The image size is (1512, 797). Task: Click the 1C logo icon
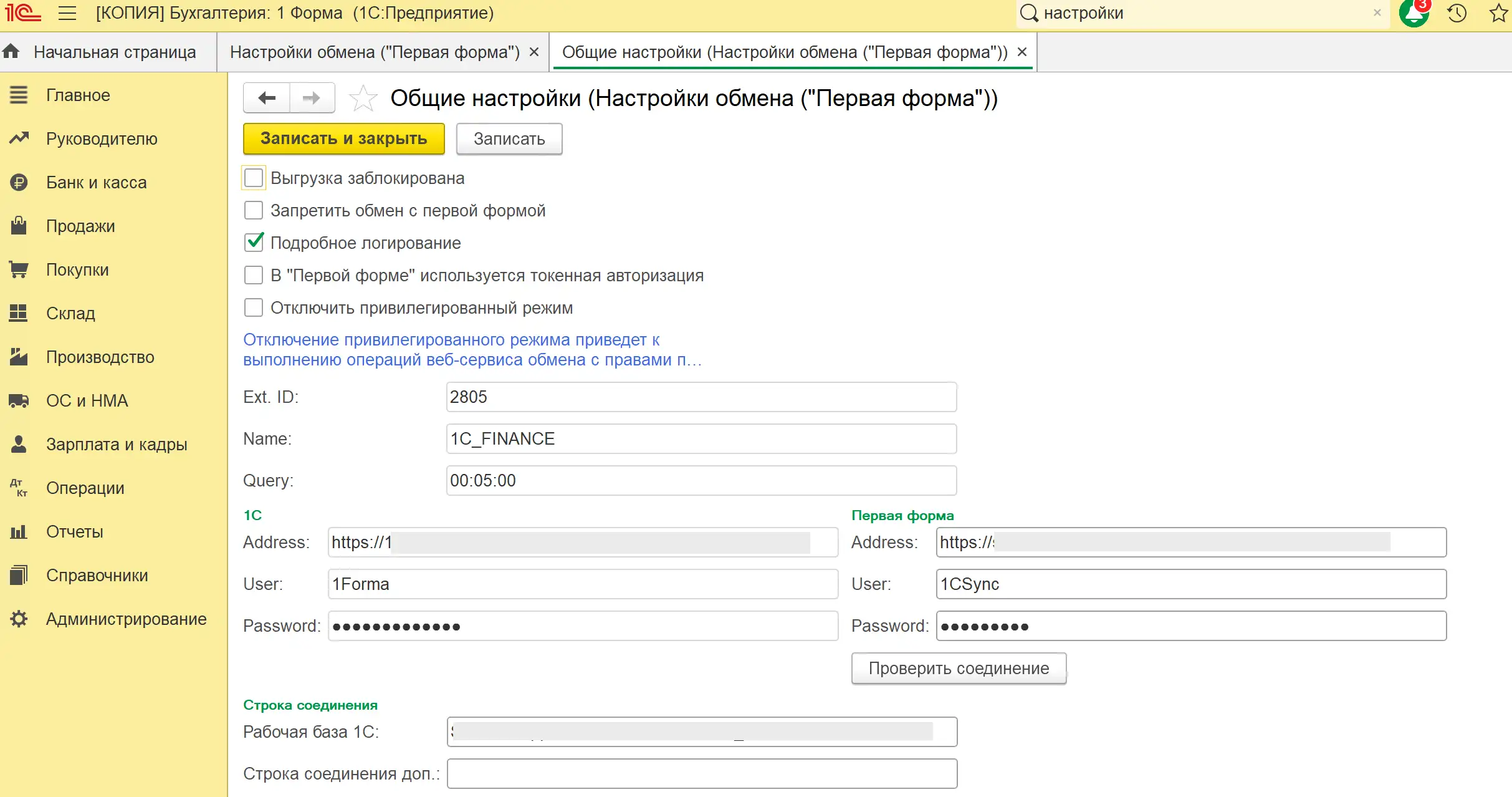pyautogui.click(x=22, y=12)
